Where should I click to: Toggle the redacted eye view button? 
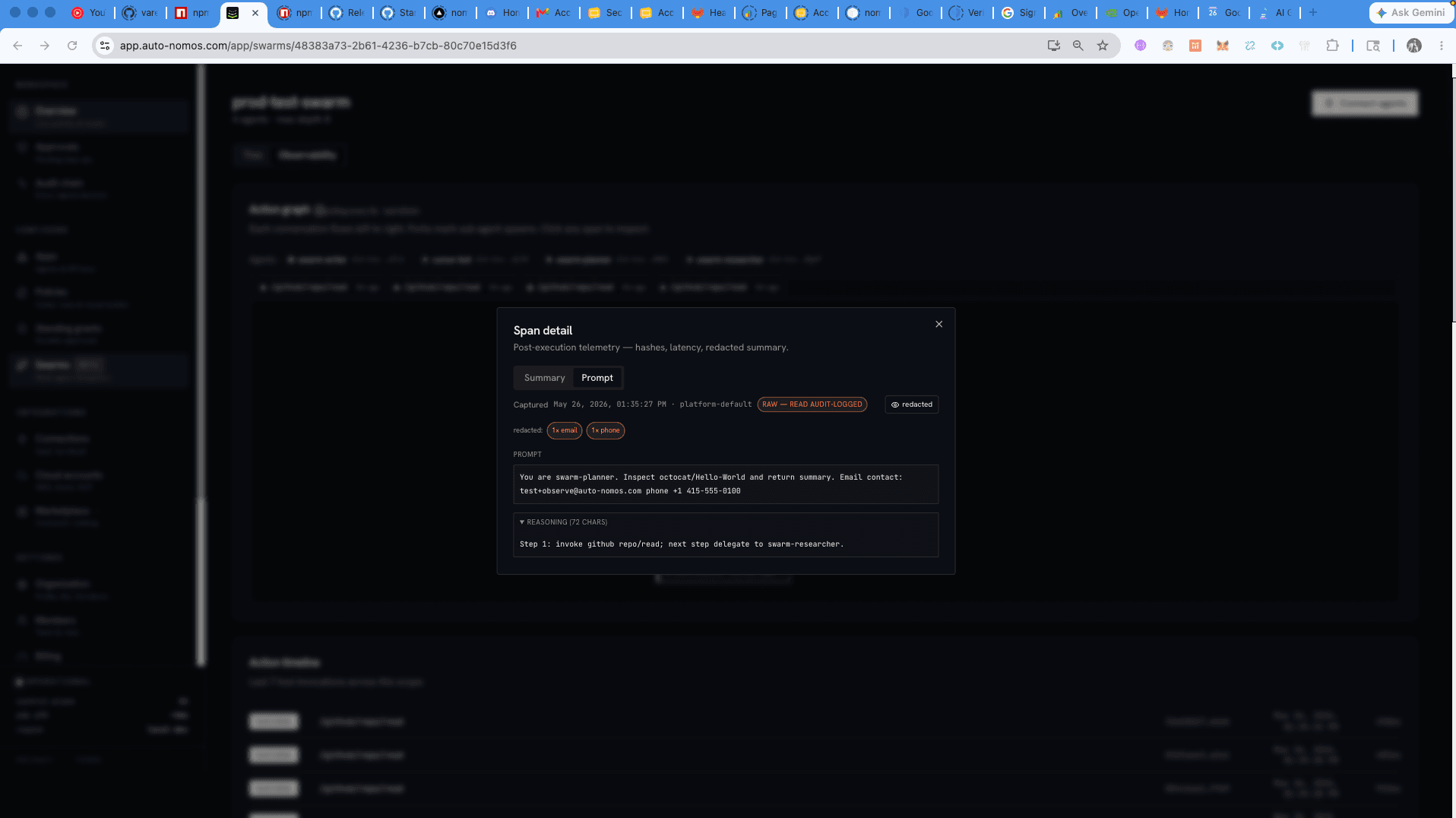click(x=911, y=404)
